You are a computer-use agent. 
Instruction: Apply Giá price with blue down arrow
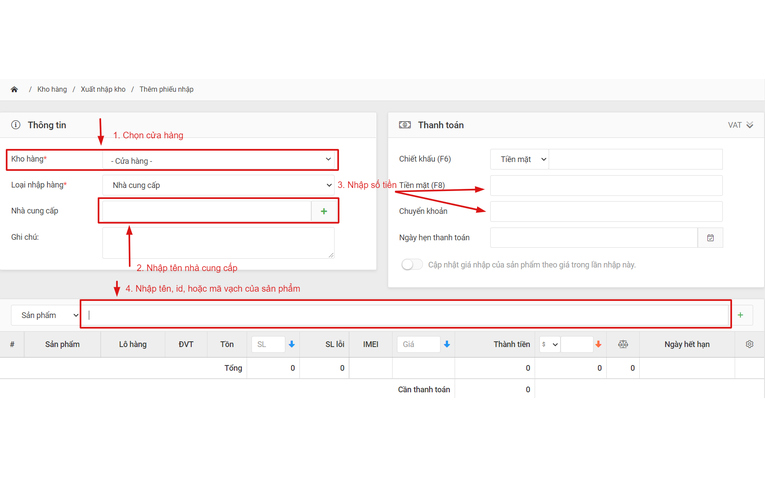coord(447,344)
